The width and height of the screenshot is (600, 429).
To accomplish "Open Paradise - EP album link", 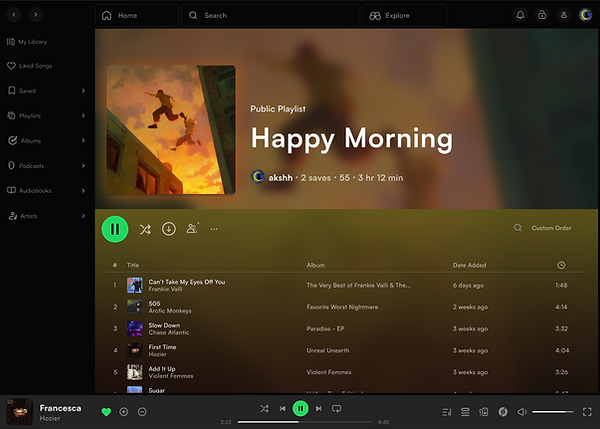I will [325, 329].
